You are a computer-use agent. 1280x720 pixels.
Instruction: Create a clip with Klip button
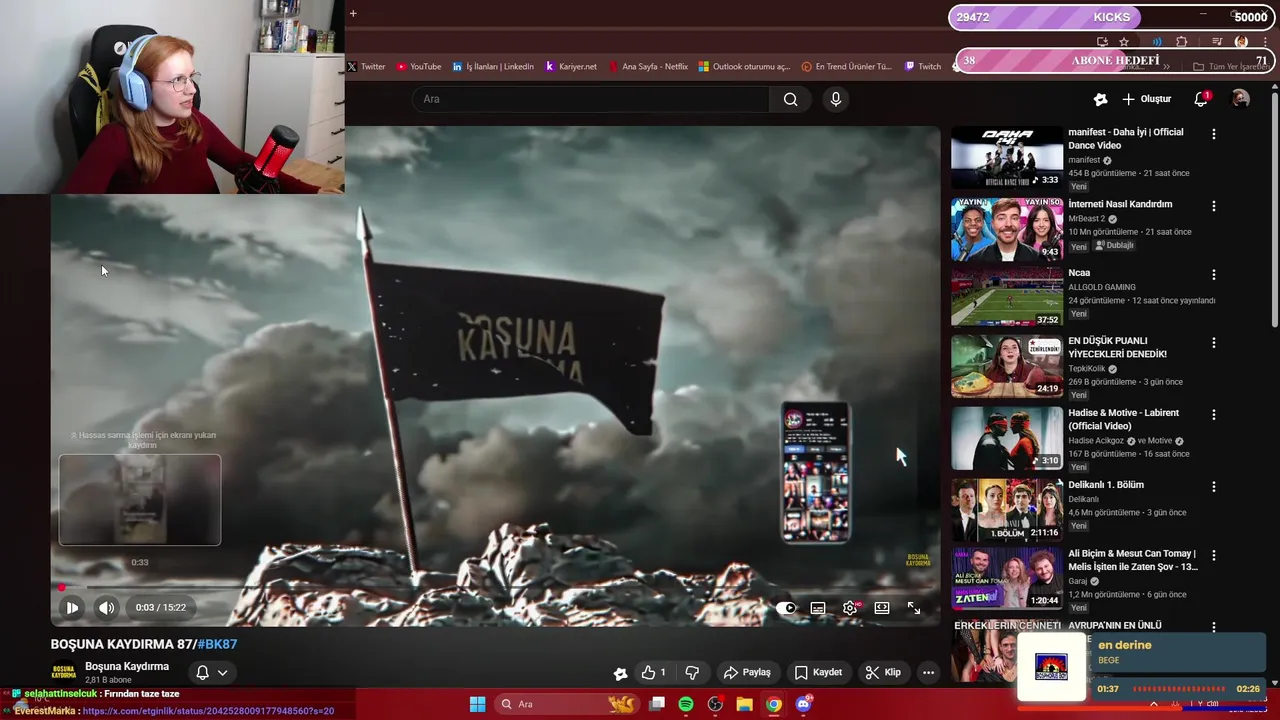tap(883, 672)
